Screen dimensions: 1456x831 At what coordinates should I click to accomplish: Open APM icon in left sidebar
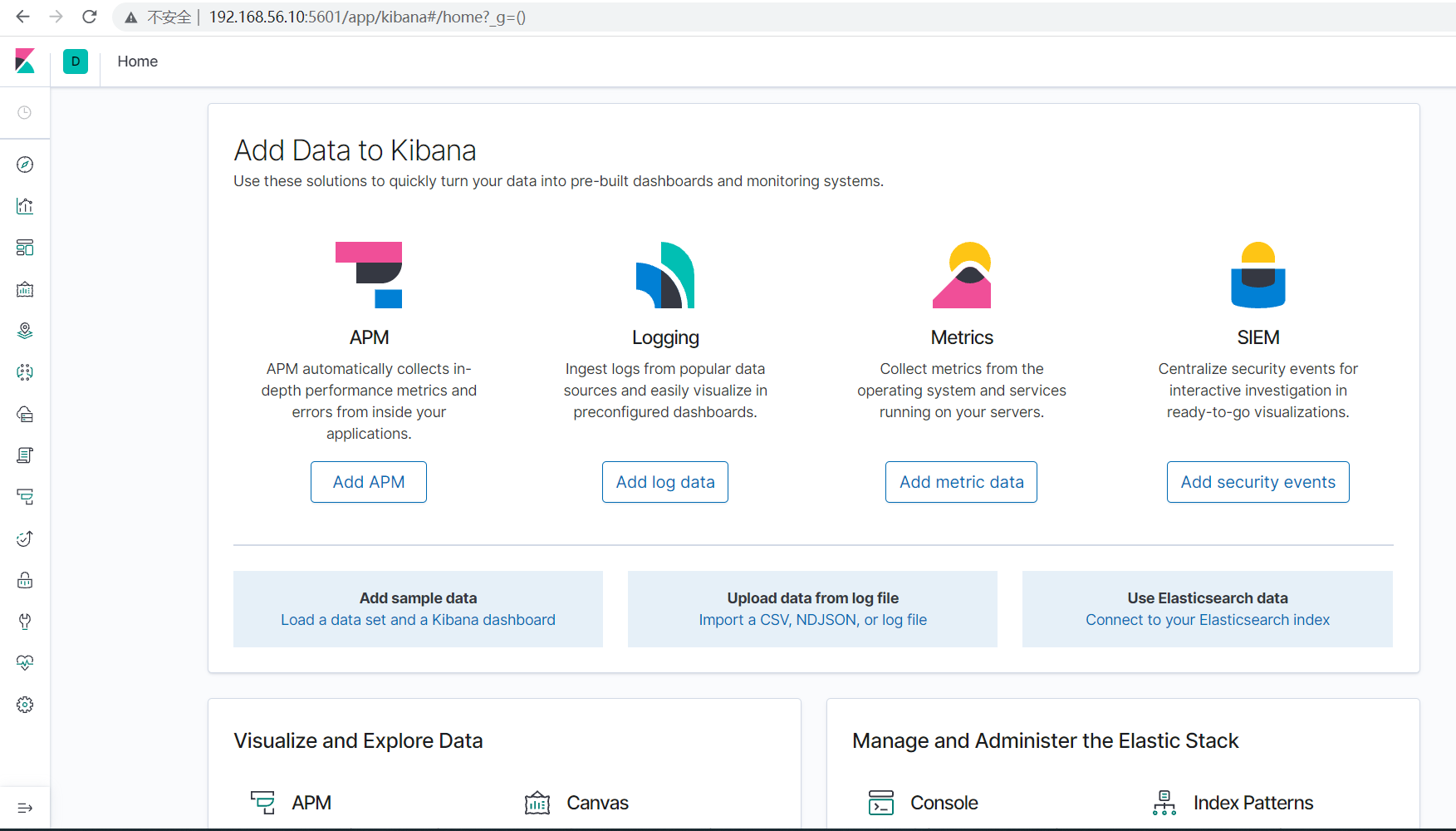pos(25,497)
